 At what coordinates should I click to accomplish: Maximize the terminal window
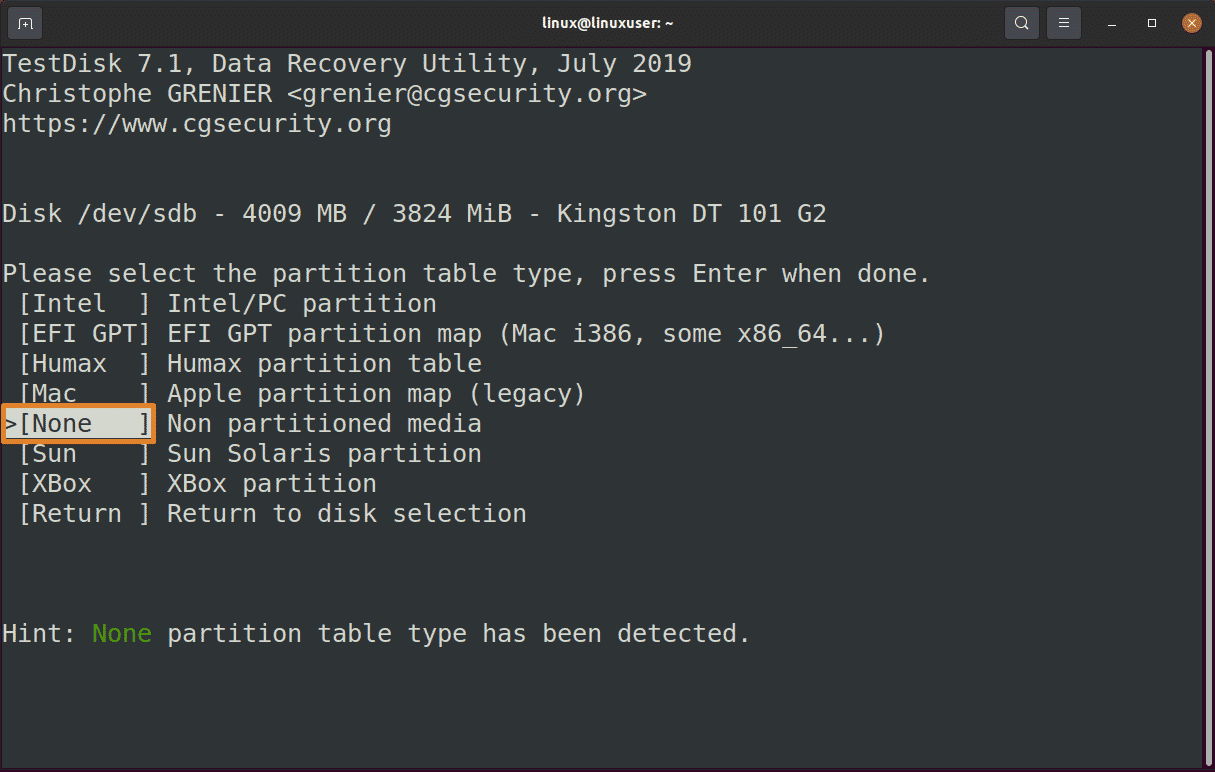click(x=1152, y=22)
